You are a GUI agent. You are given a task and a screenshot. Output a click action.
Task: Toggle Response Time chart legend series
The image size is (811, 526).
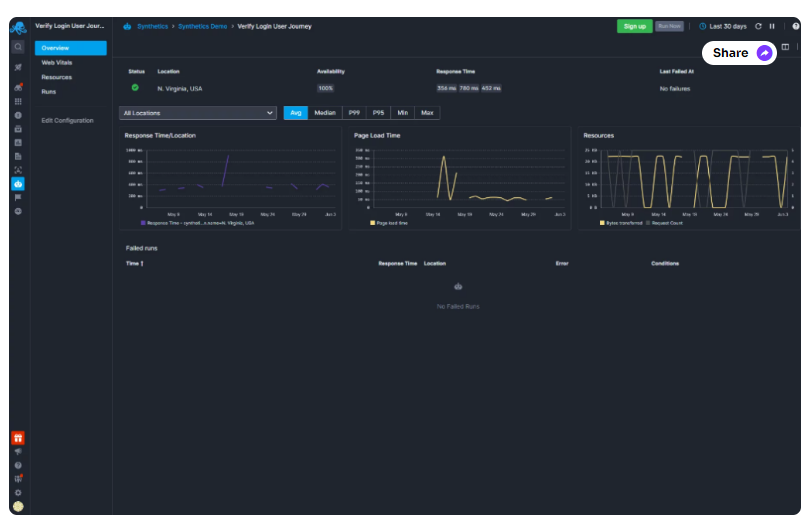click(198, 223)
